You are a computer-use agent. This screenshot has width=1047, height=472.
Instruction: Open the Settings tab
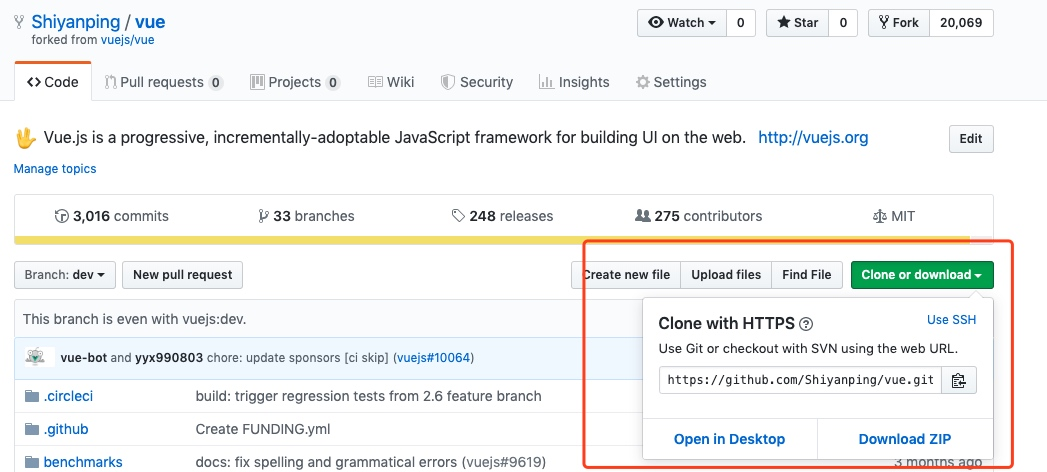point(671,82)
